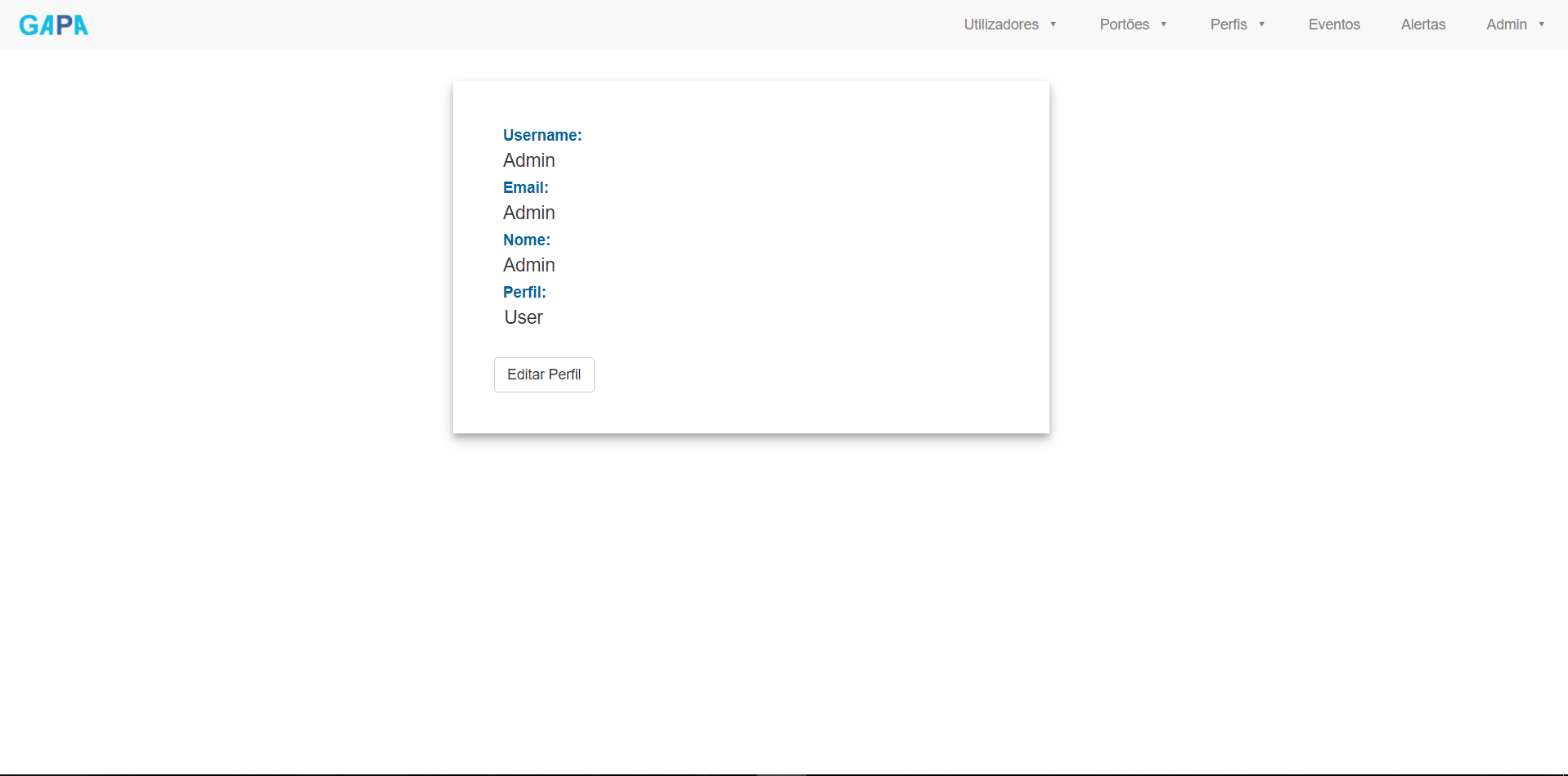
Task: Select the Admin value under Nome
Action: (x=529, y=265)
